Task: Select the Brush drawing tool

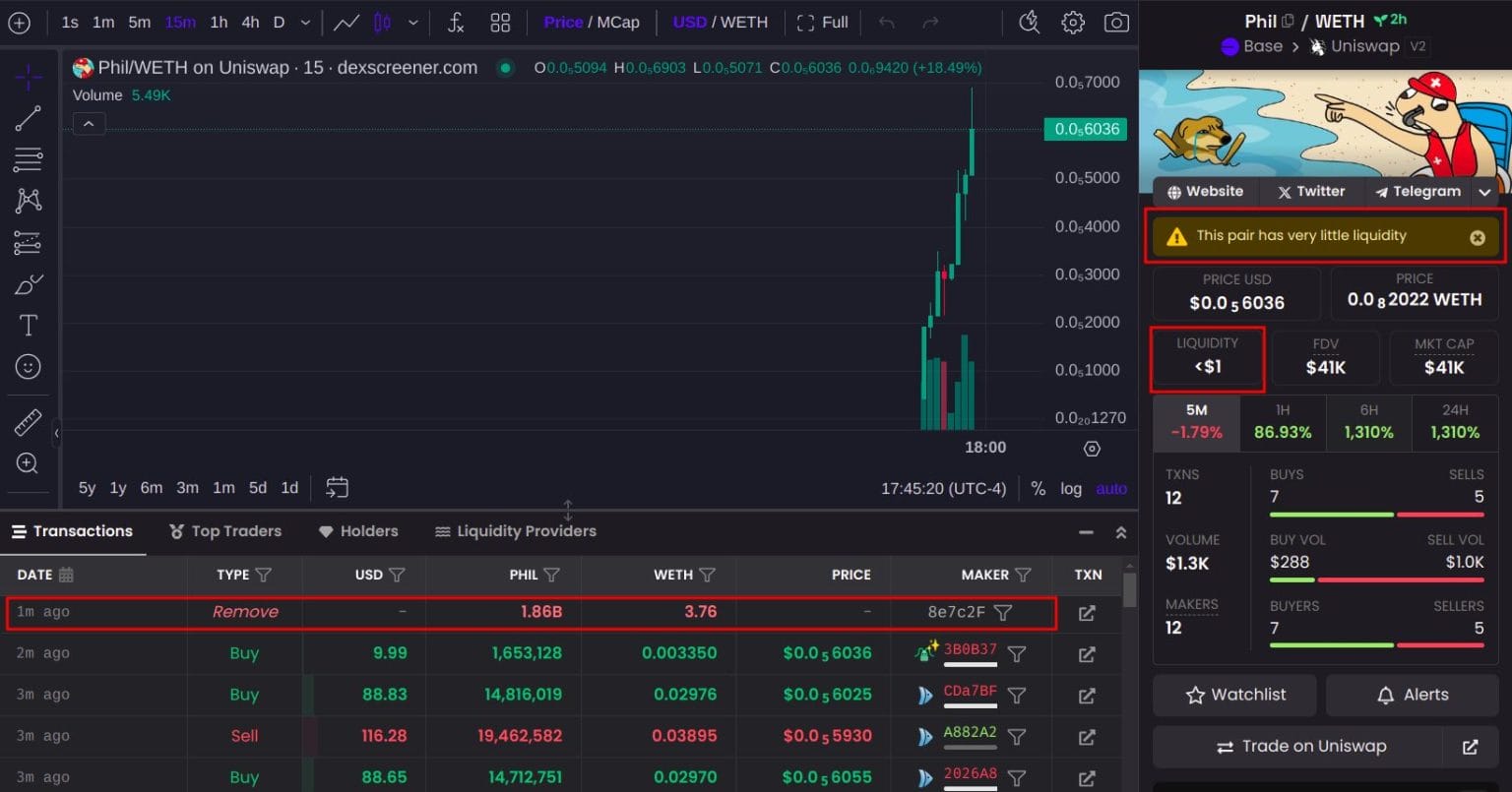Action: [29, 283]
